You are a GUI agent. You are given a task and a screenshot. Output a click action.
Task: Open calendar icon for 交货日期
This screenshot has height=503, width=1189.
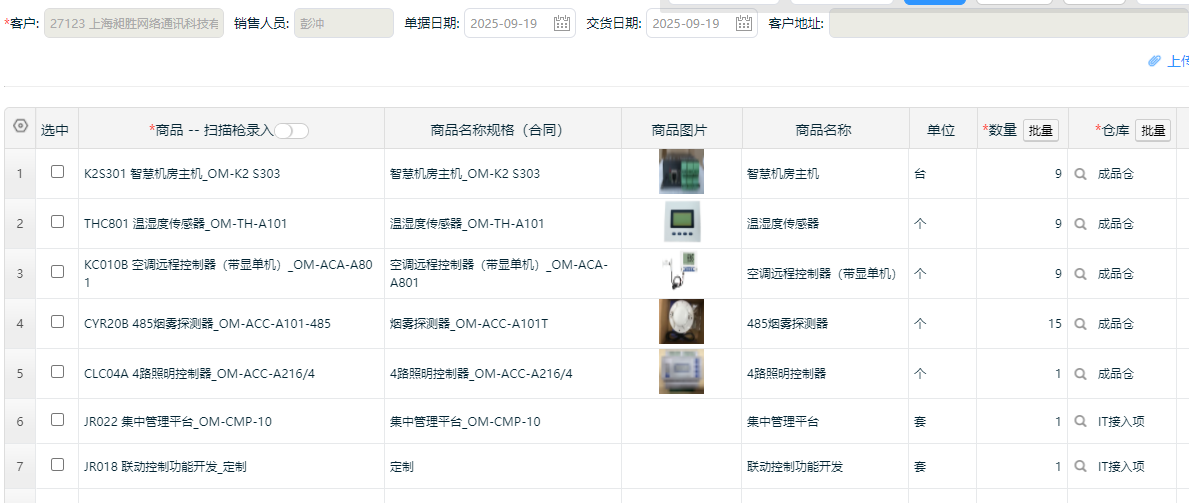pos(744,23)
